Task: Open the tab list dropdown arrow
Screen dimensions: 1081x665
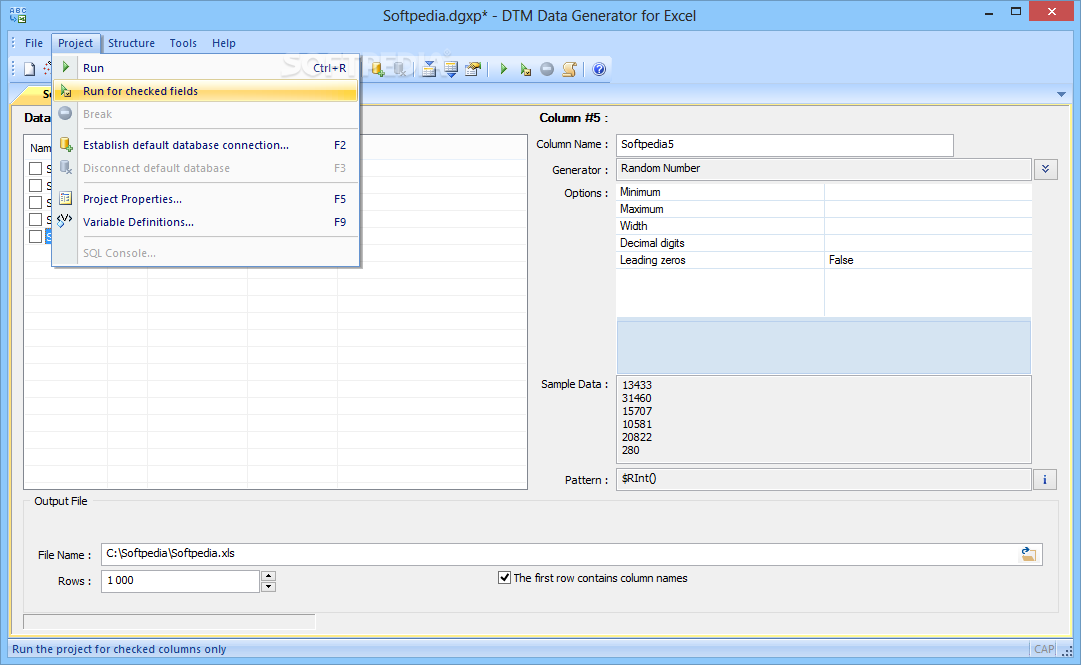Action: [1061, 94]
